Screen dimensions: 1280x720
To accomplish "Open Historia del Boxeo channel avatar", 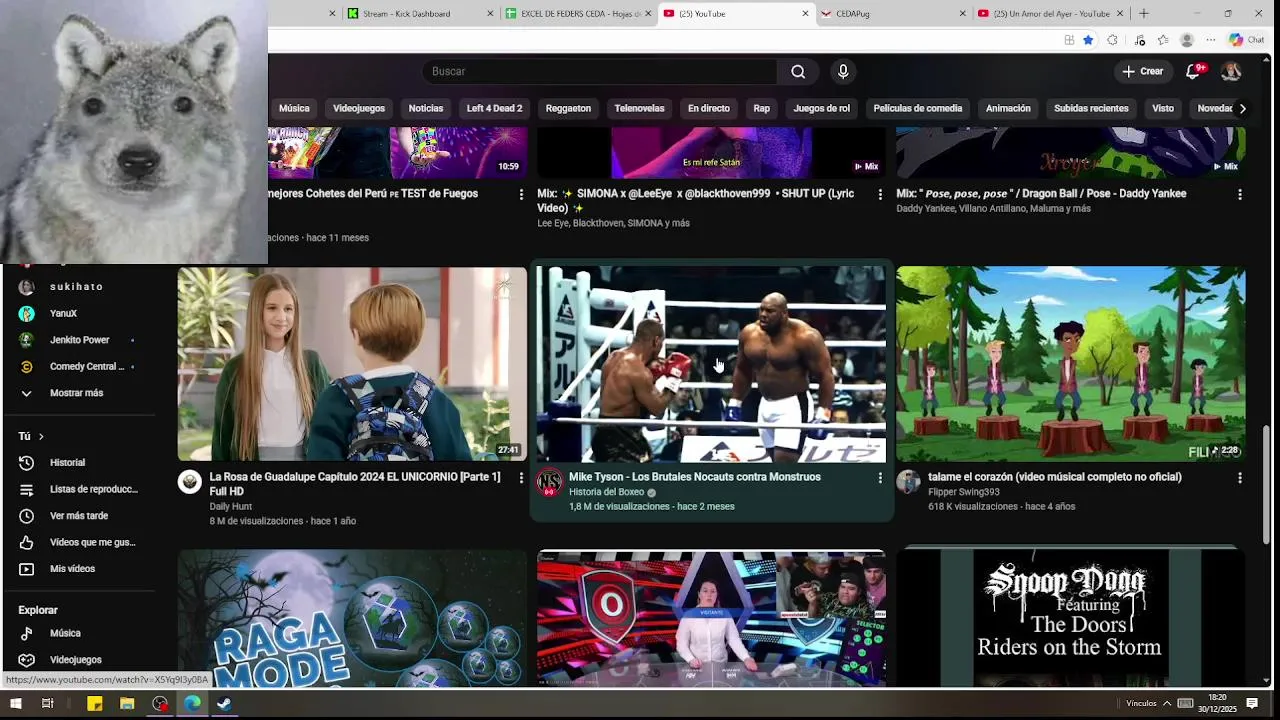I will [549, 483].
